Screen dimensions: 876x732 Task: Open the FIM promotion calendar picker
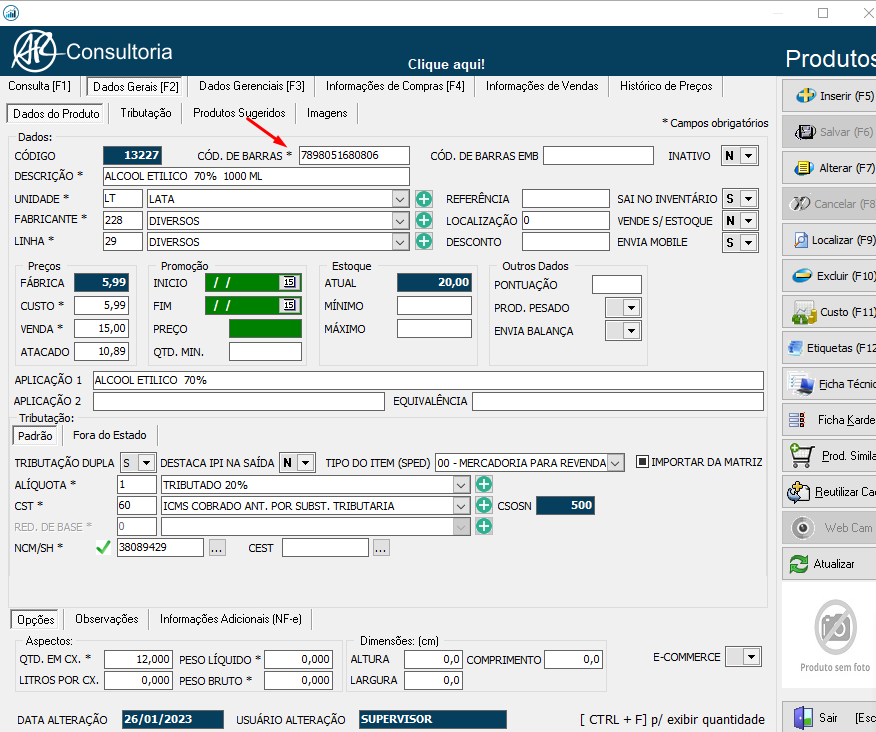tap(289, 305)
